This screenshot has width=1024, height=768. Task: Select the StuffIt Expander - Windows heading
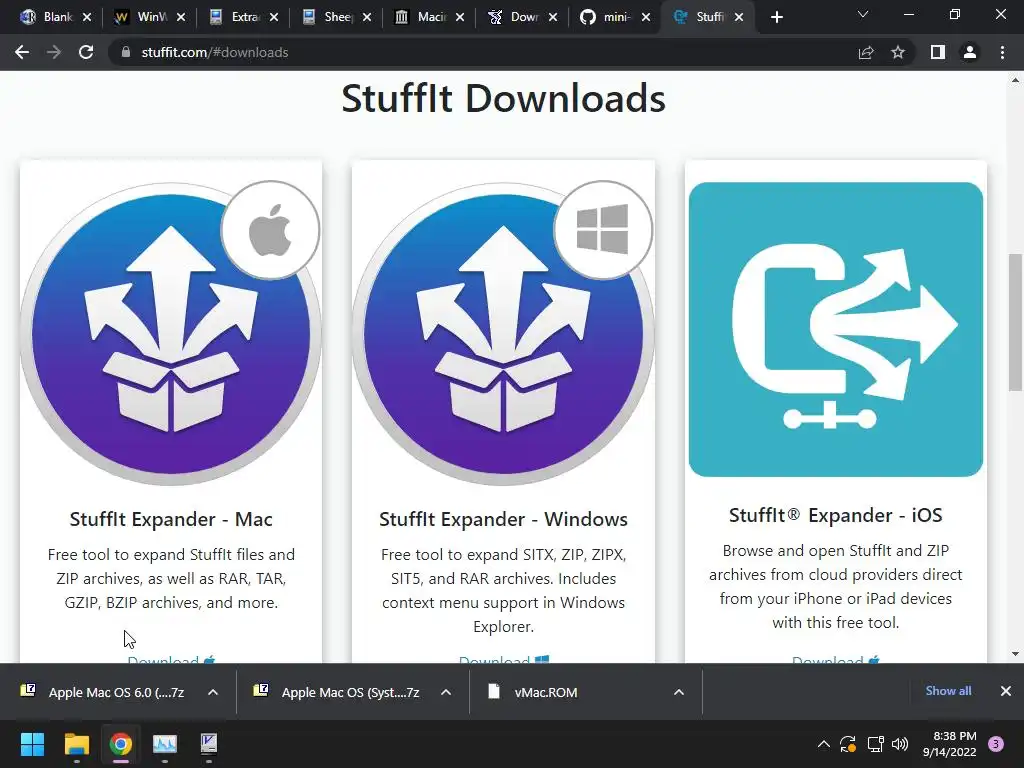tap(503, 519)
